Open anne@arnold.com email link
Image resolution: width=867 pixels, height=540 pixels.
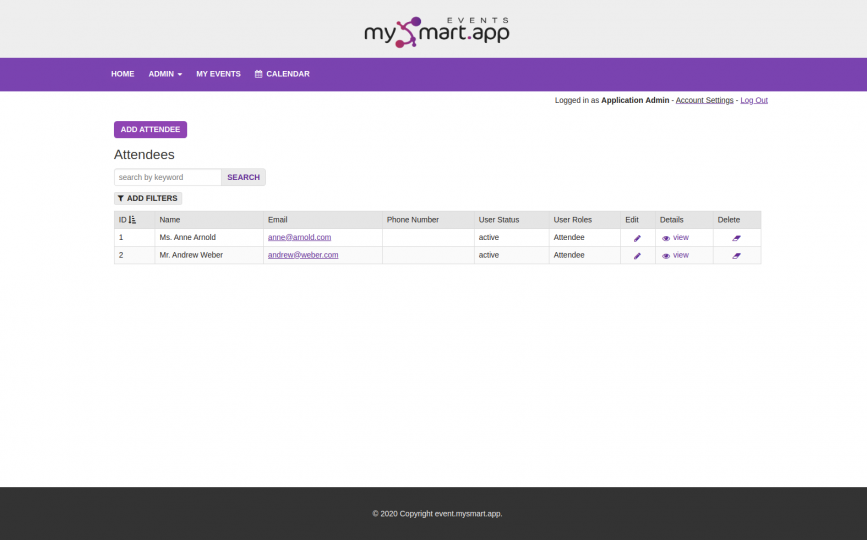299,237
